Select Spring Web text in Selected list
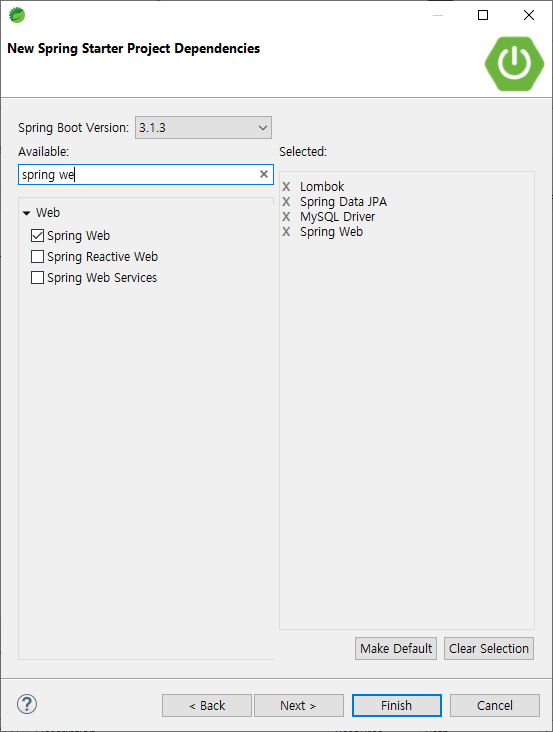 pos(331,232)
